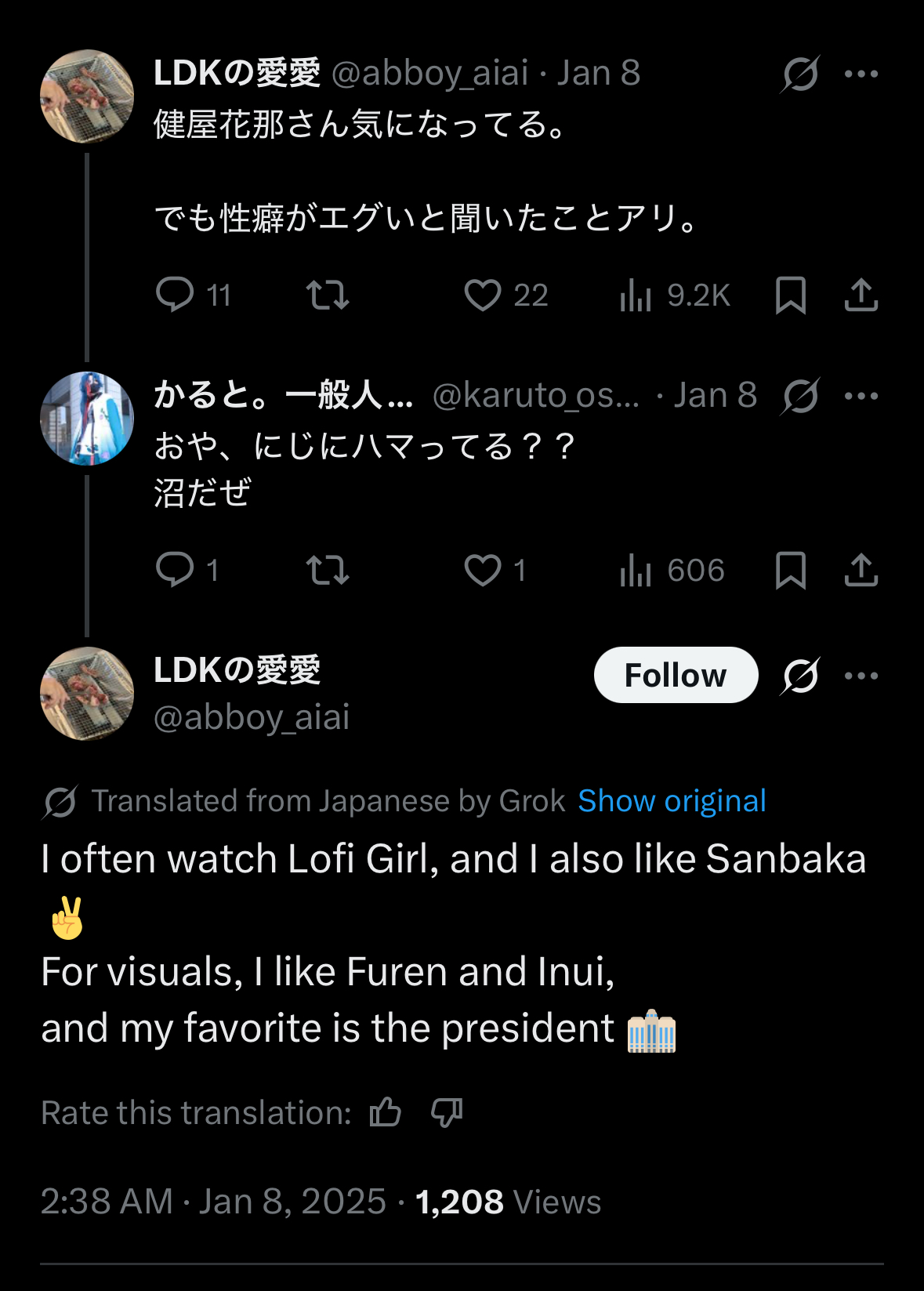Reply to the first tweet about 健屋花那

(x=175, y=296)
